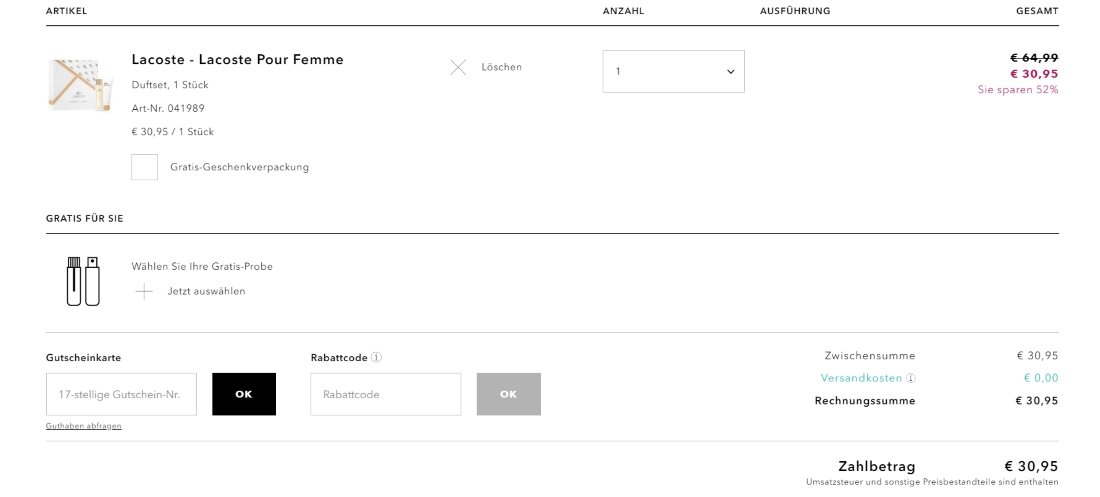
Task: Click the € 30,95 / 1 Stück unit price
Action: pyautogui.click(x=173, y=132)
